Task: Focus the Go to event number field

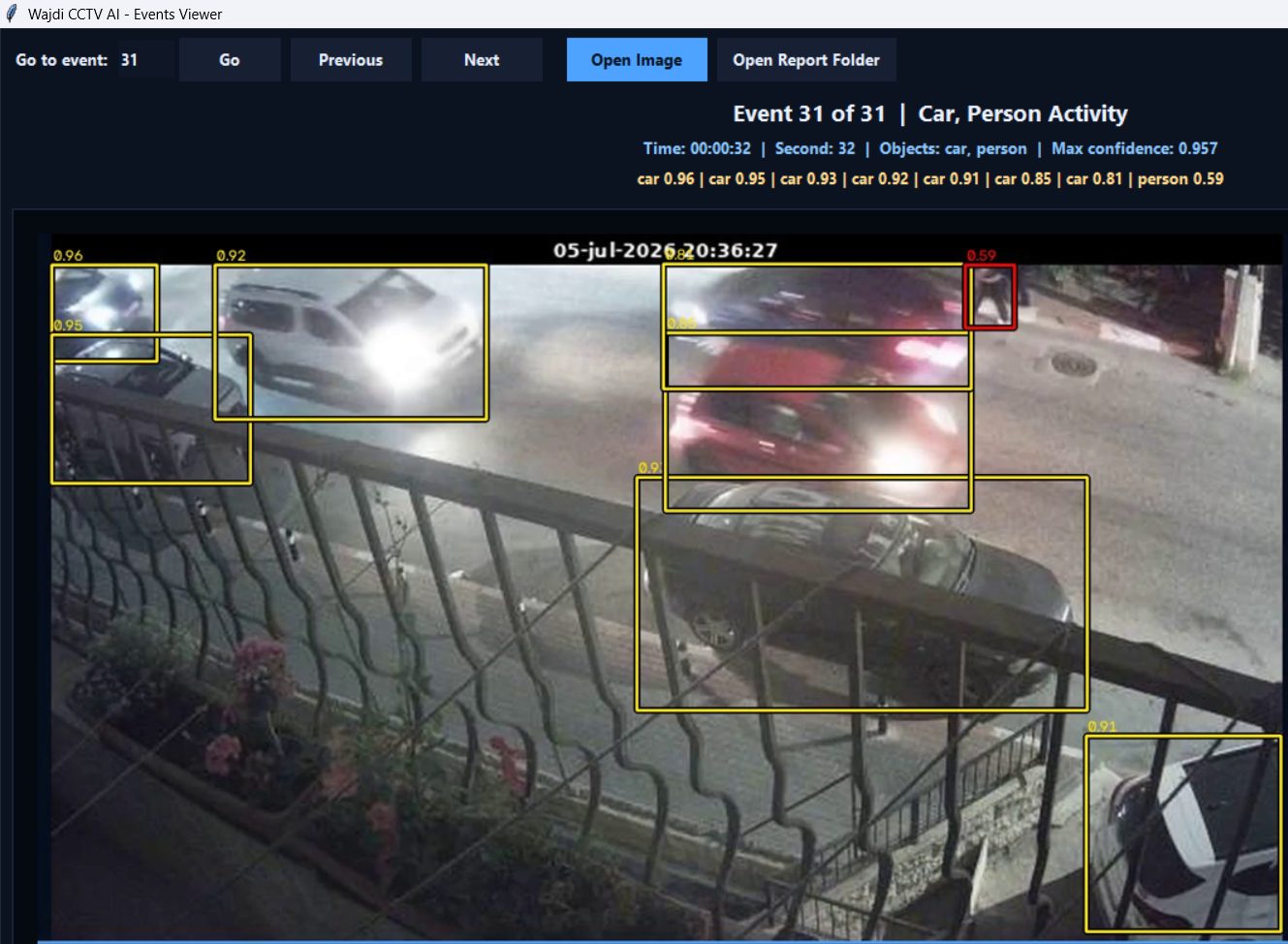Action: pos(144,60)
